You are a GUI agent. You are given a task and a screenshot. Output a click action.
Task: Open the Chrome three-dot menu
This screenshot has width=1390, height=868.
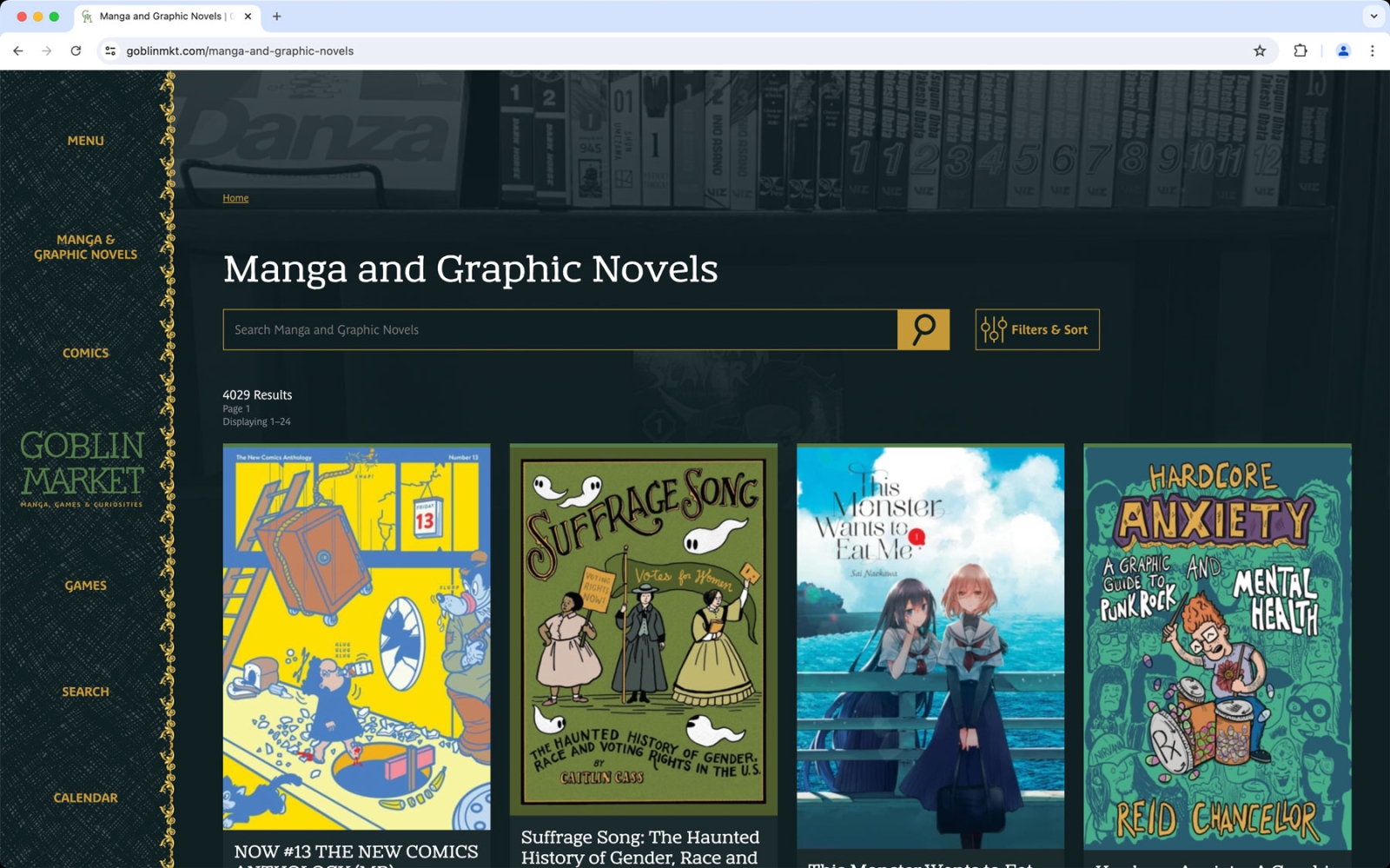tap(1373, 51)
